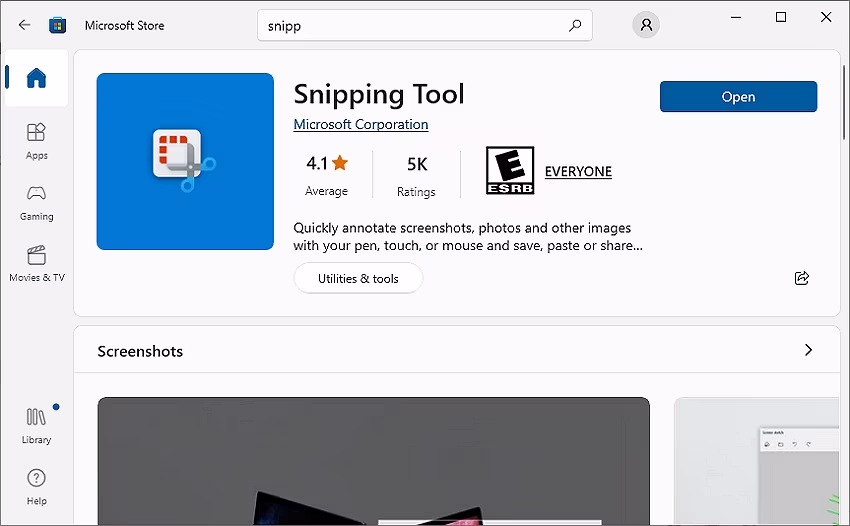
Task: Click the Snipping Tool title
Action: 379,94
